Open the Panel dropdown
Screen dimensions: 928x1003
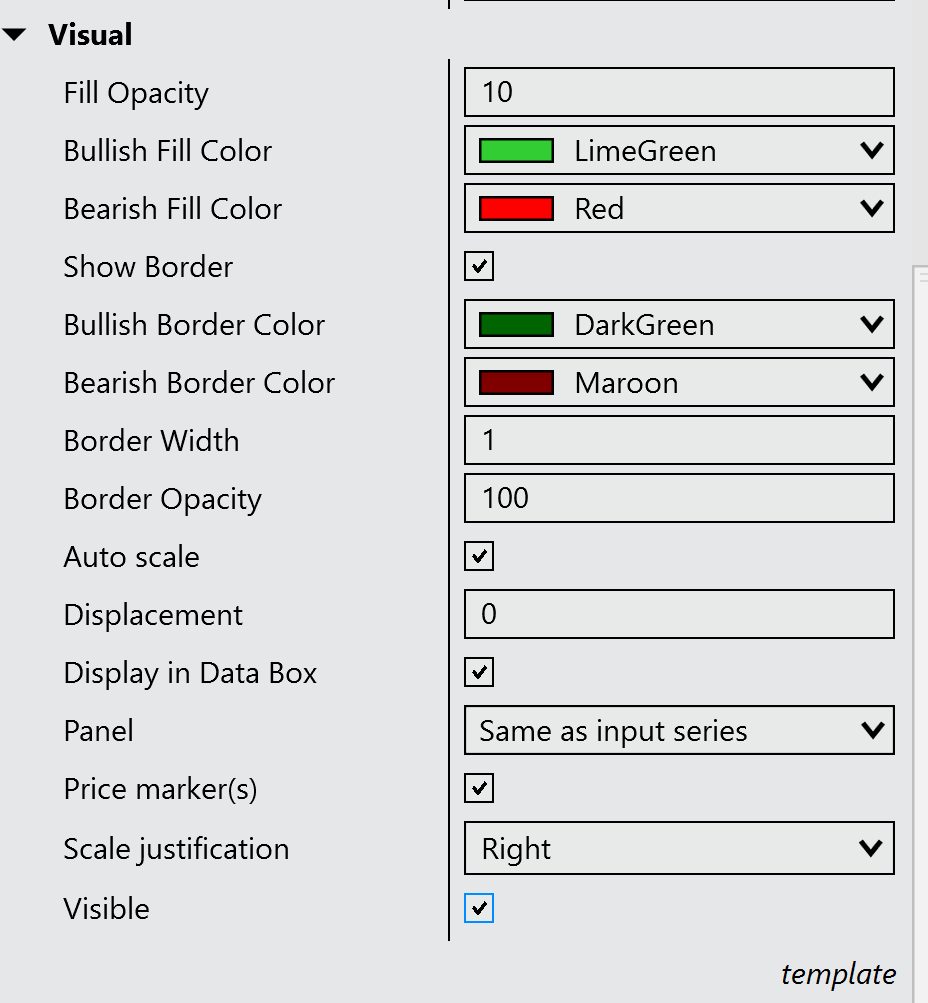pos(679,731)
